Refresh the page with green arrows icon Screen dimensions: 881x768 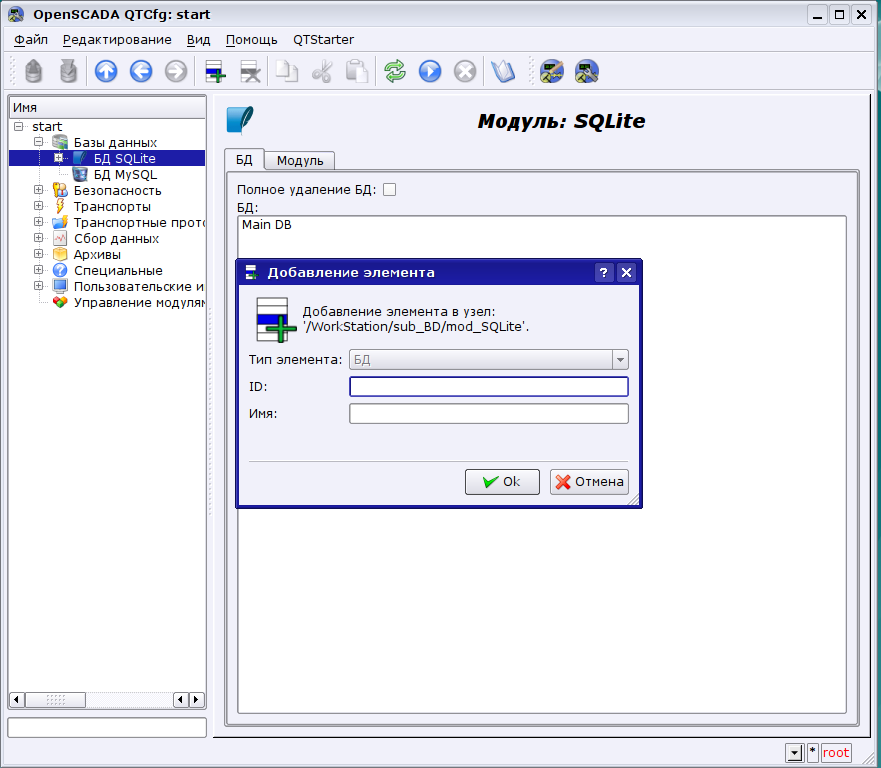395,71
